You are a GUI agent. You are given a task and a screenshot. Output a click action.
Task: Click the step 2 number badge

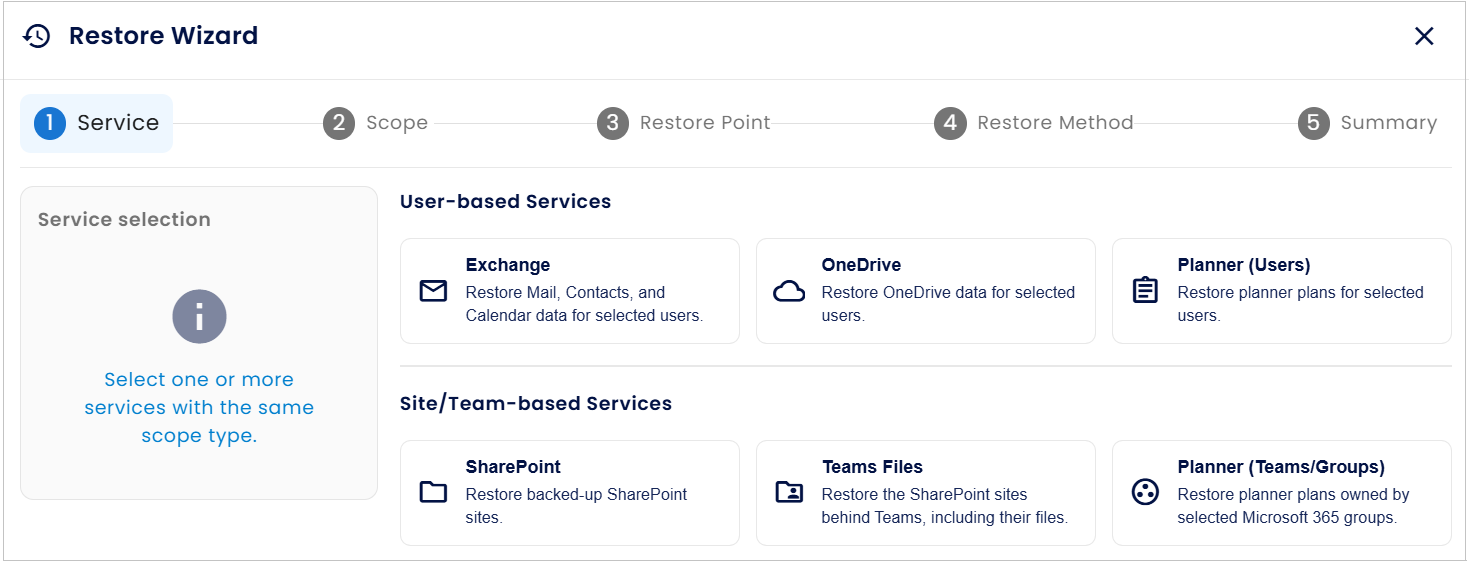tap(339, 124)
